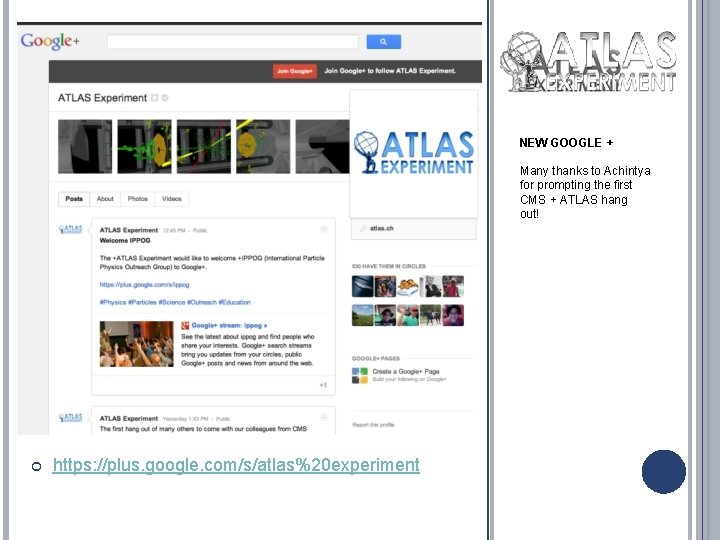
Task: Click the silver ATLAS Experiment slide logo
Action: [x=588, y=62]
